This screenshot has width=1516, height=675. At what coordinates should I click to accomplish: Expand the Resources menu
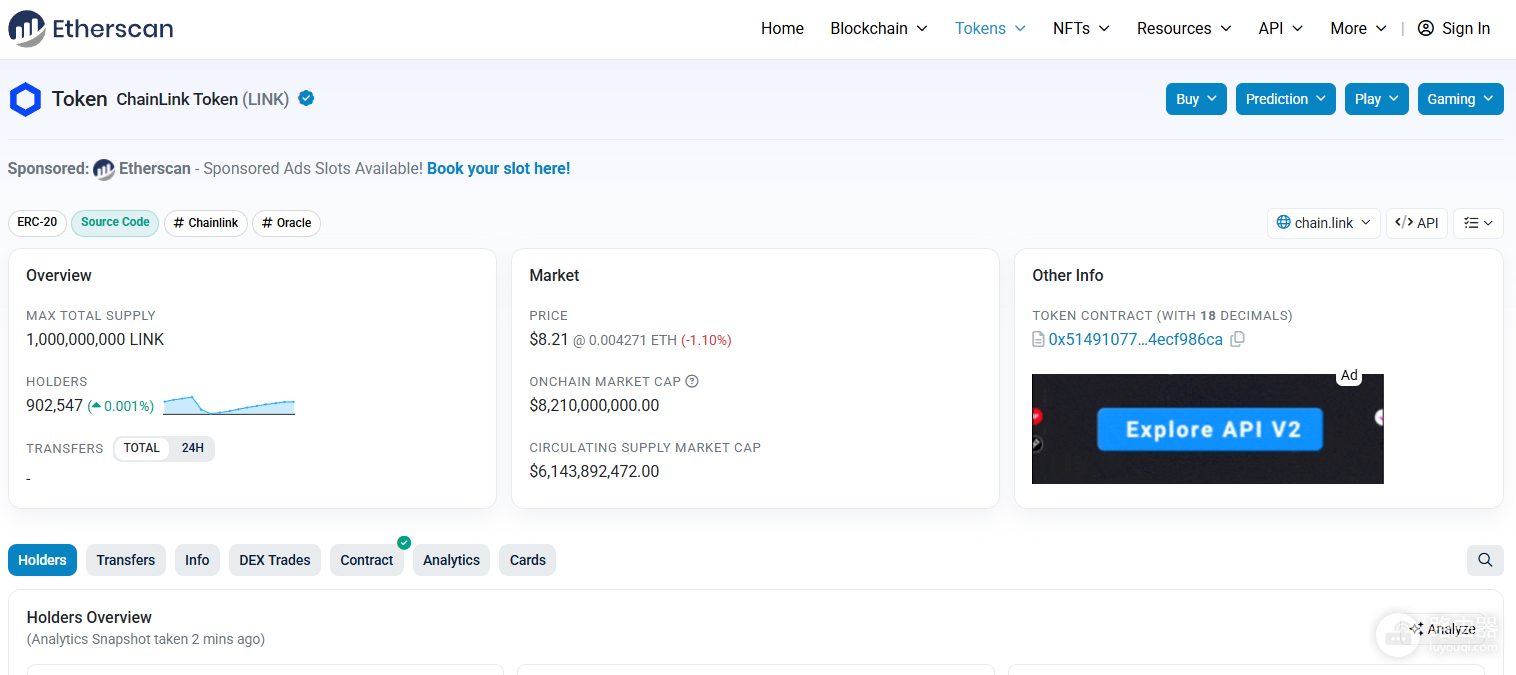pos(1184,28)
